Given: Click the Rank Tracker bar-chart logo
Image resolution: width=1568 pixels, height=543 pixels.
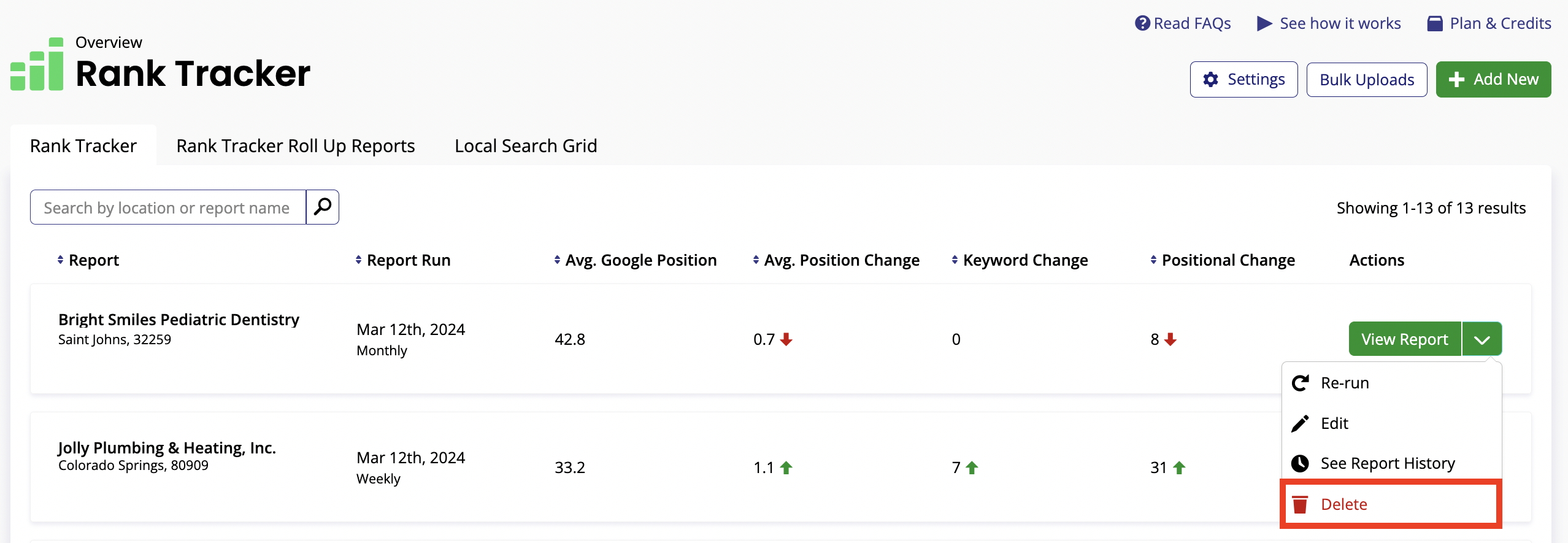Looking at the screenshot, I should click(x=37, y=64).
